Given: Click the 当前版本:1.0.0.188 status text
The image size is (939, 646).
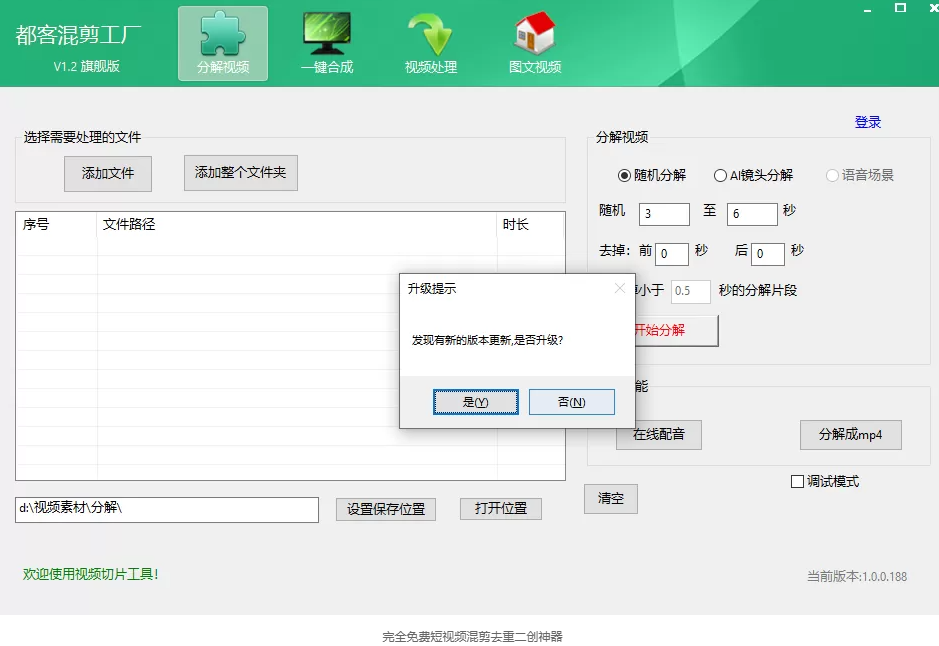Looking at the screenshot, I should (x=857, y=577).
